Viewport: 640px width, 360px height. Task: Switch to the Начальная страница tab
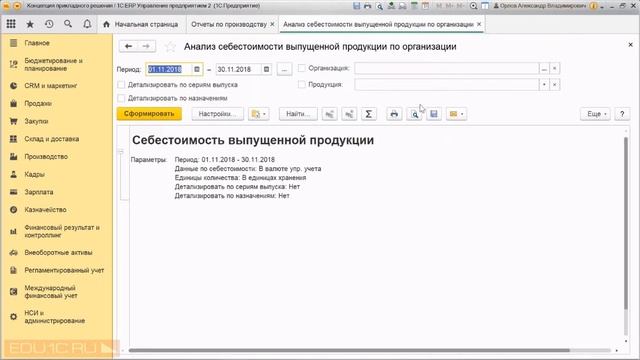click(142, 24)
